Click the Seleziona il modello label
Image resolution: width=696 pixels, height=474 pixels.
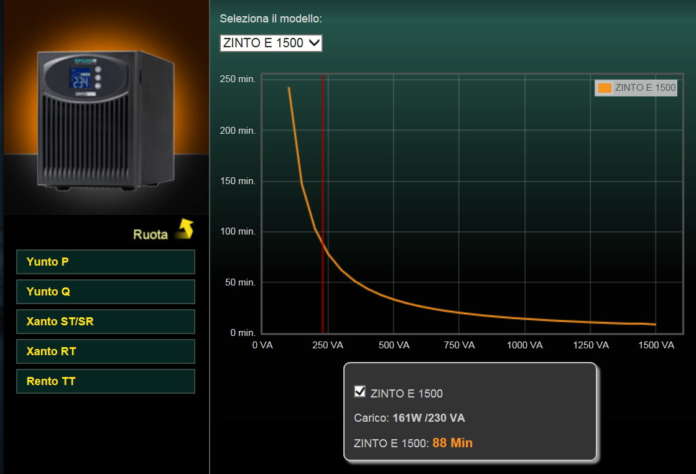[271, 18]
